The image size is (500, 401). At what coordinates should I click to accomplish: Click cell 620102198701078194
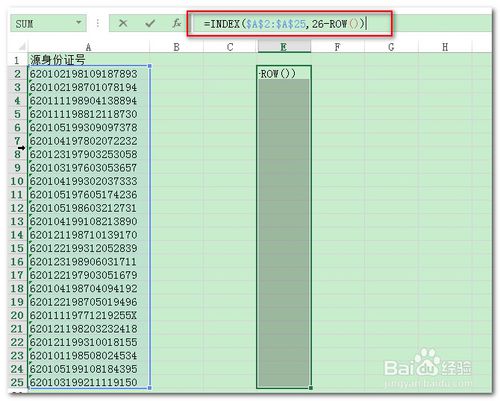point(89,87)
